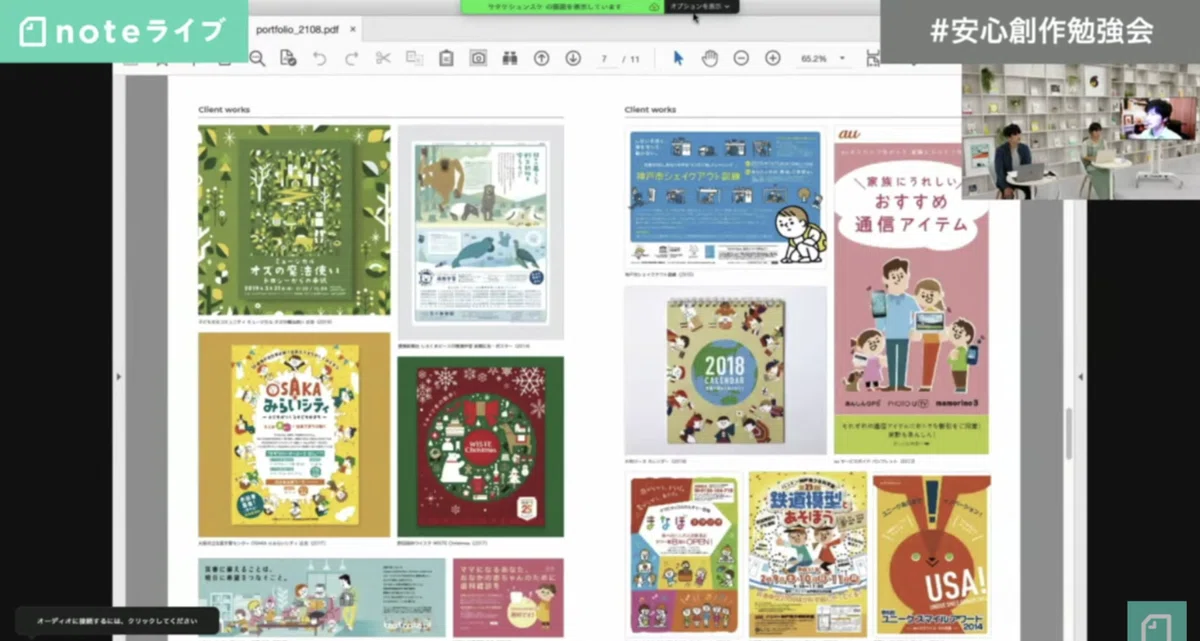
Task: Click the 2018 calendar image
Action: pos(726,371)
